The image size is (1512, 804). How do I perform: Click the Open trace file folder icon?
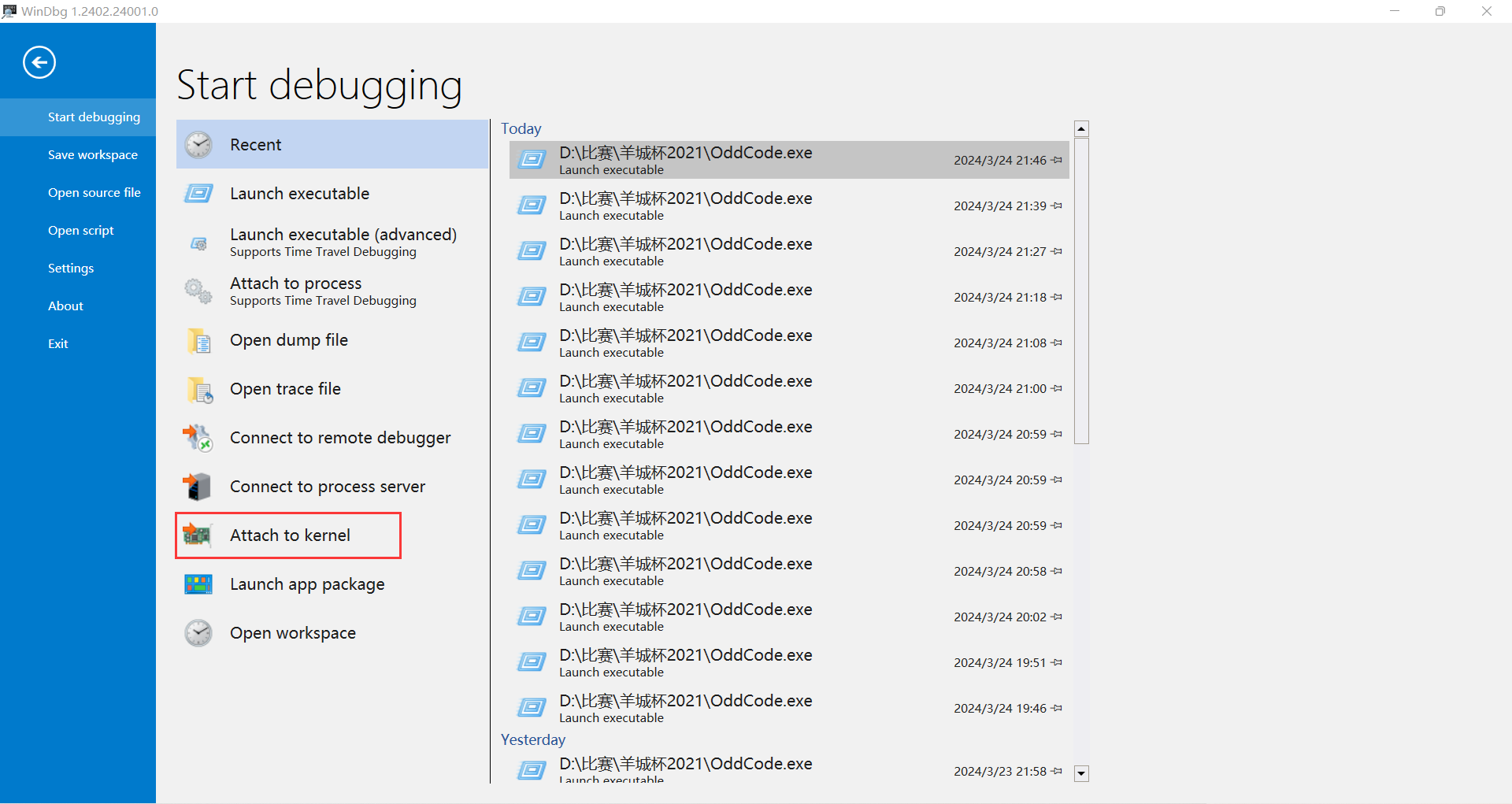[x=200, y=390]
